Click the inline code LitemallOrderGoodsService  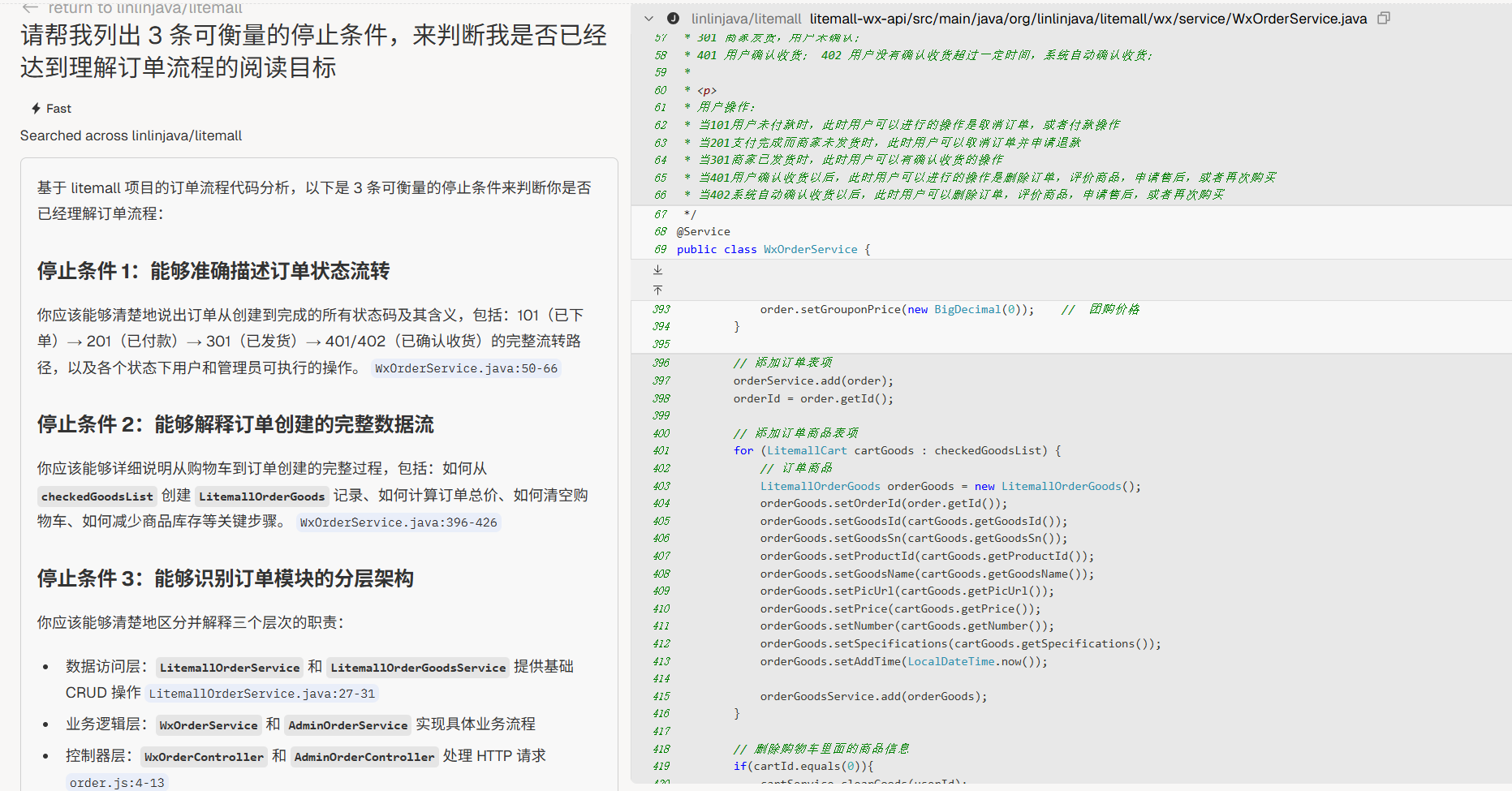click(418, 668)
